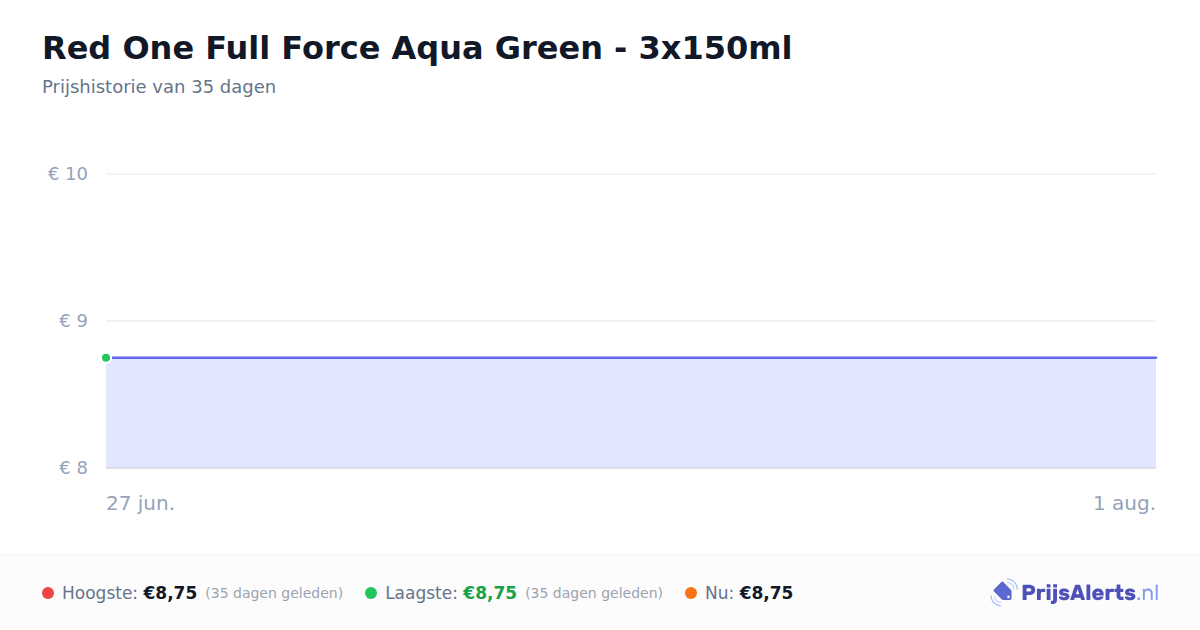Click the € 10 y-axis label

(x=68, y=174)
